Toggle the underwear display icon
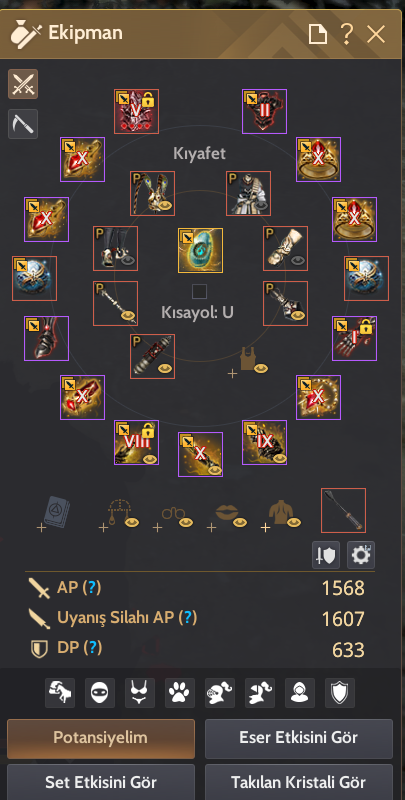This screenshot has width=405, height=800. (x=140, y=693)
